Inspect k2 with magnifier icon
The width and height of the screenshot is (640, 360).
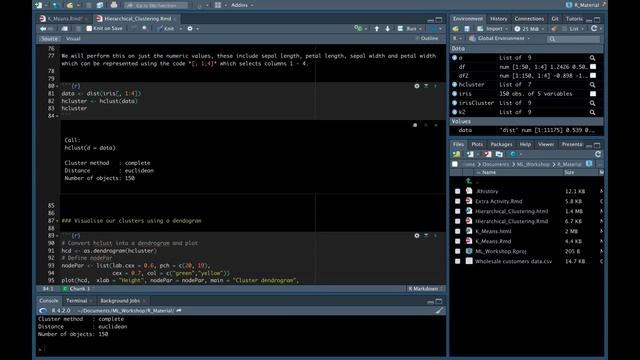pyautogui.click(x=592, y=112)
